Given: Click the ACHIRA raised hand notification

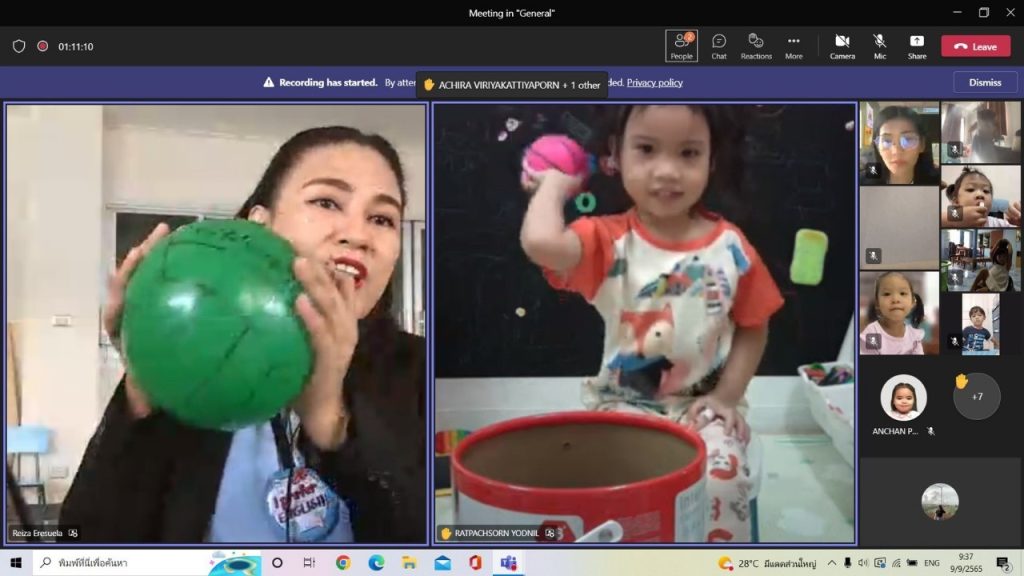Looking at the screenshot, I should pos(511,85).
